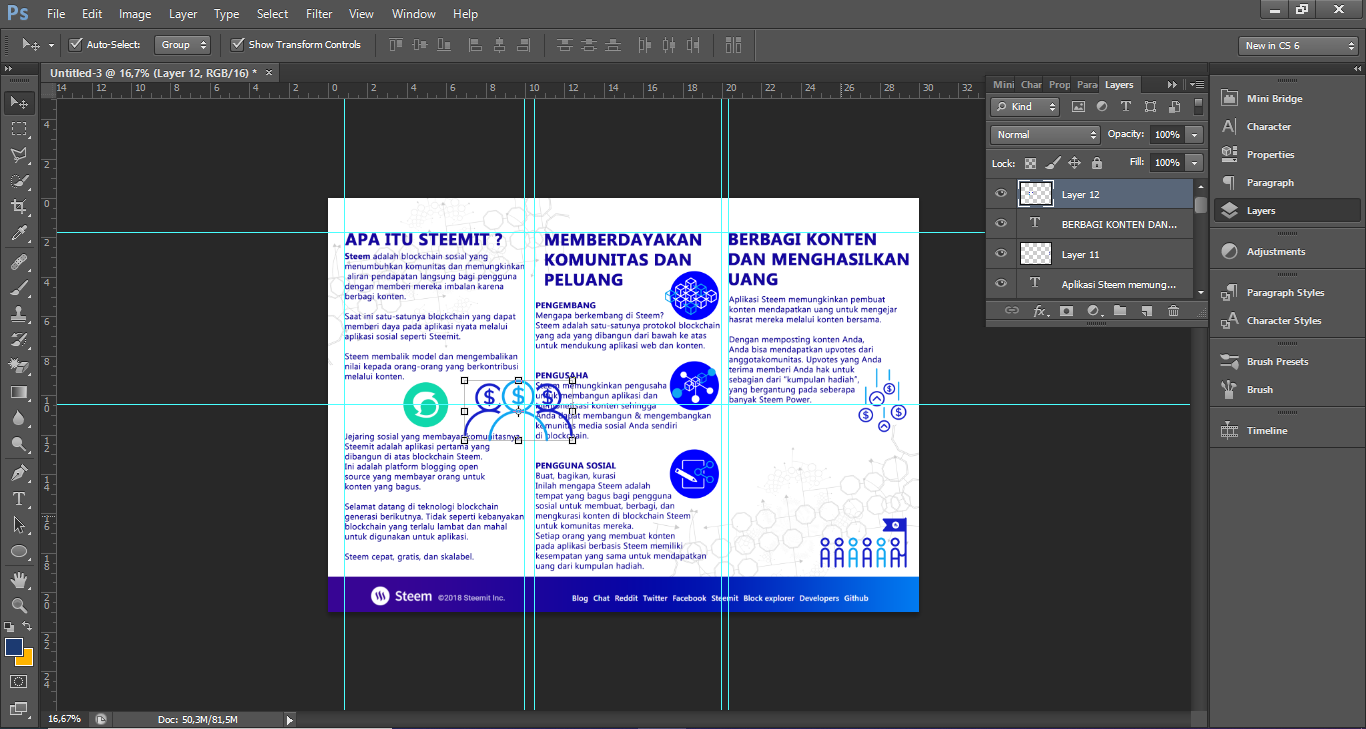Viewport: 1366px width, 729px height.
Task: Select the Blur tool
Action: (x=19, y=418)
